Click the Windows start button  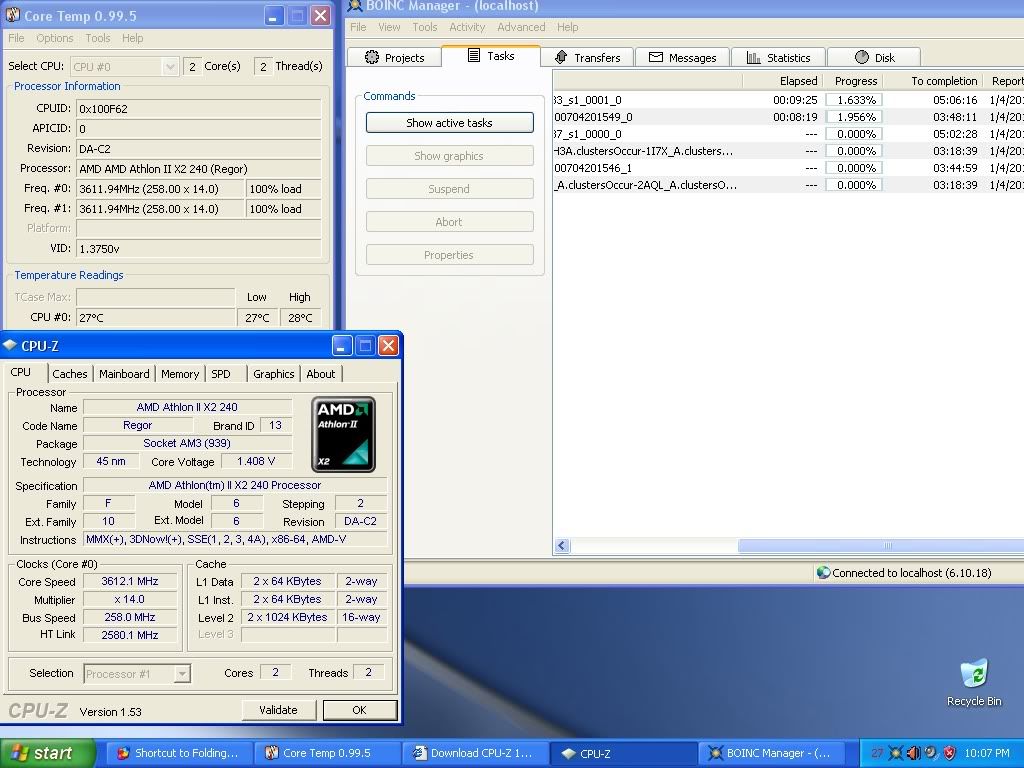[48, 753]
